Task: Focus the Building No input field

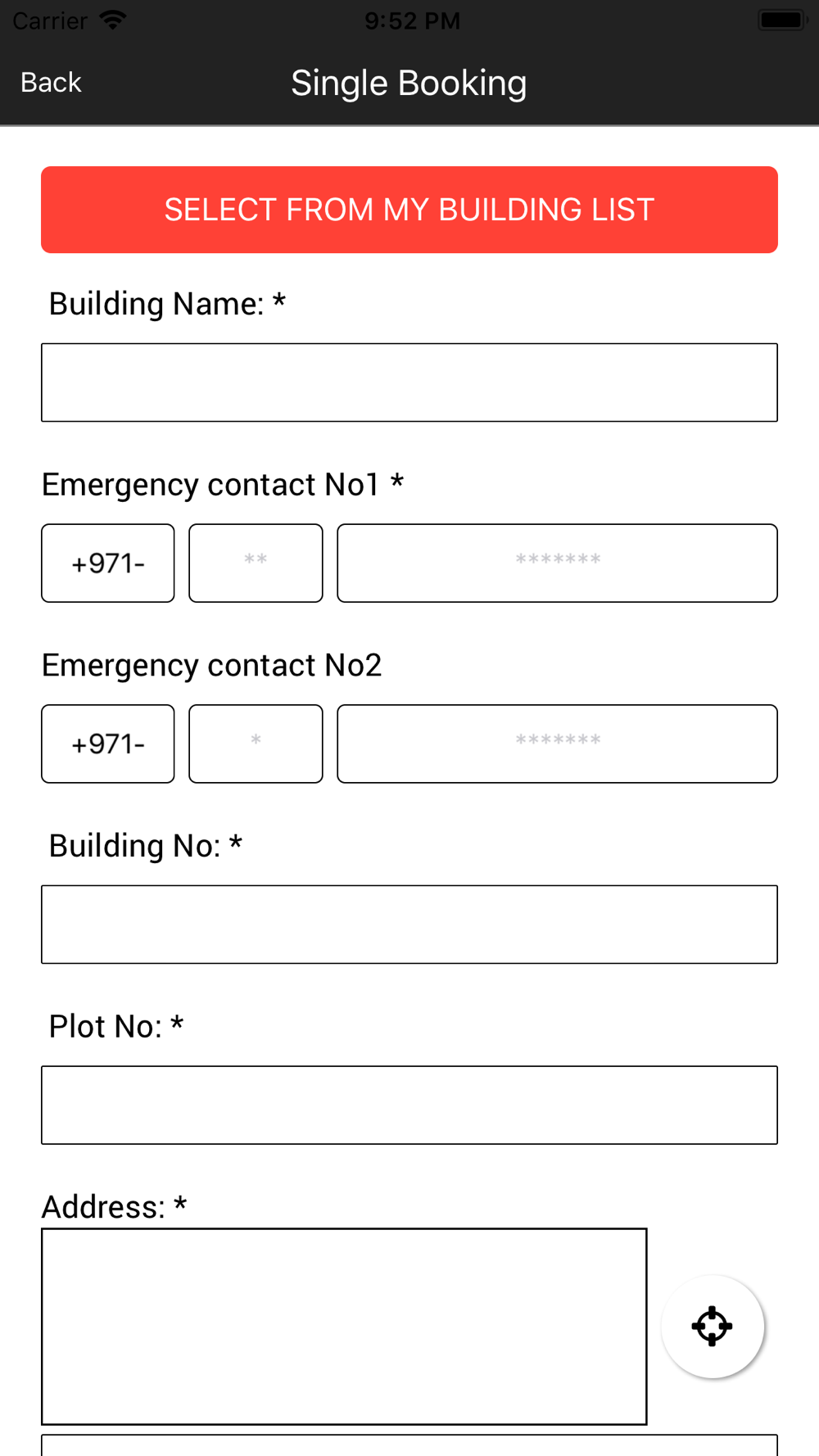Action: click(x=409, y=925)
